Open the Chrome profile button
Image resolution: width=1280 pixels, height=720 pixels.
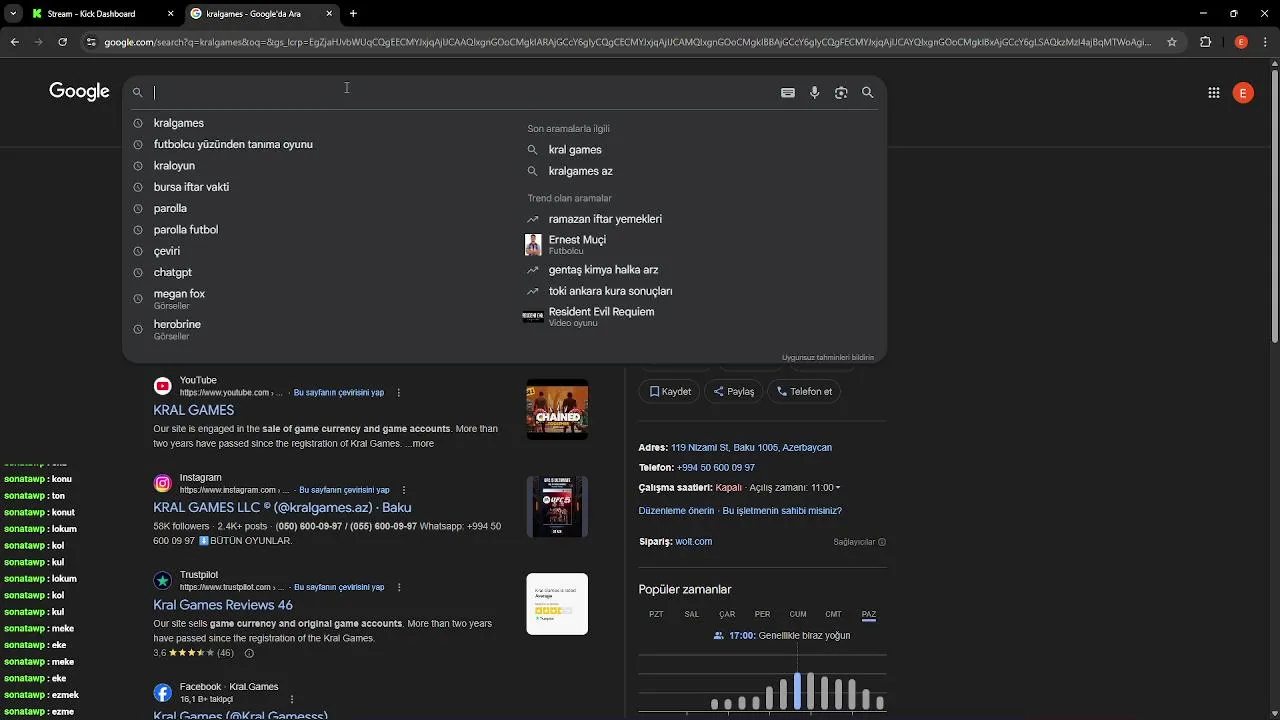coord(1241,42)
